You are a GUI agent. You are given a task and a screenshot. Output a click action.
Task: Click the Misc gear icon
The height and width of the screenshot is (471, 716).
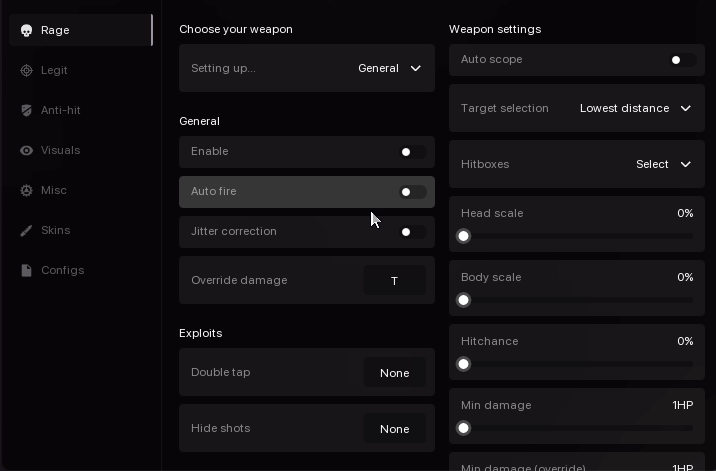click(x=27, y=191)
